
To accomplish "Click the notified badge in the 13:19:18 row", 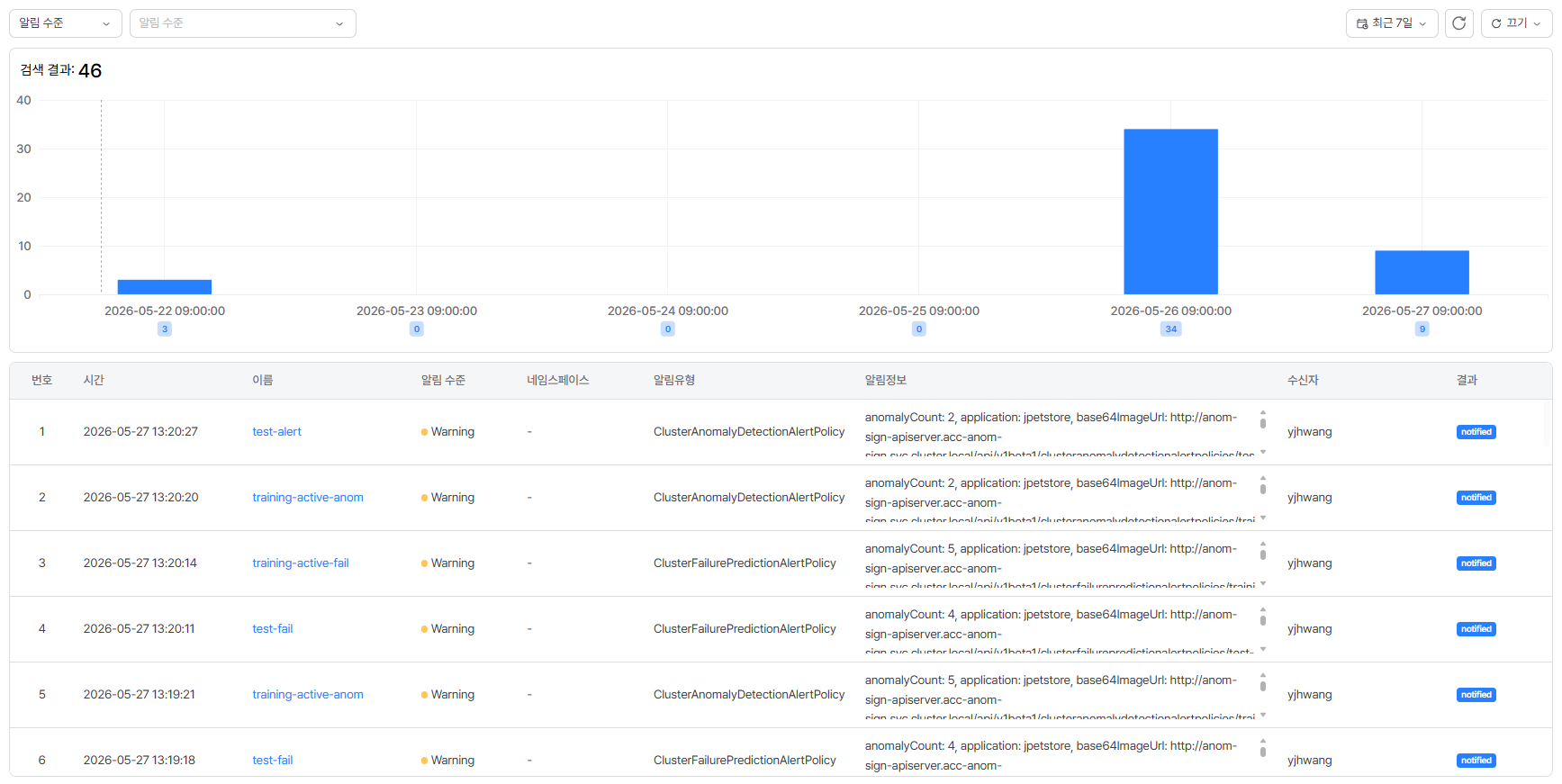I will point(1476,761).
